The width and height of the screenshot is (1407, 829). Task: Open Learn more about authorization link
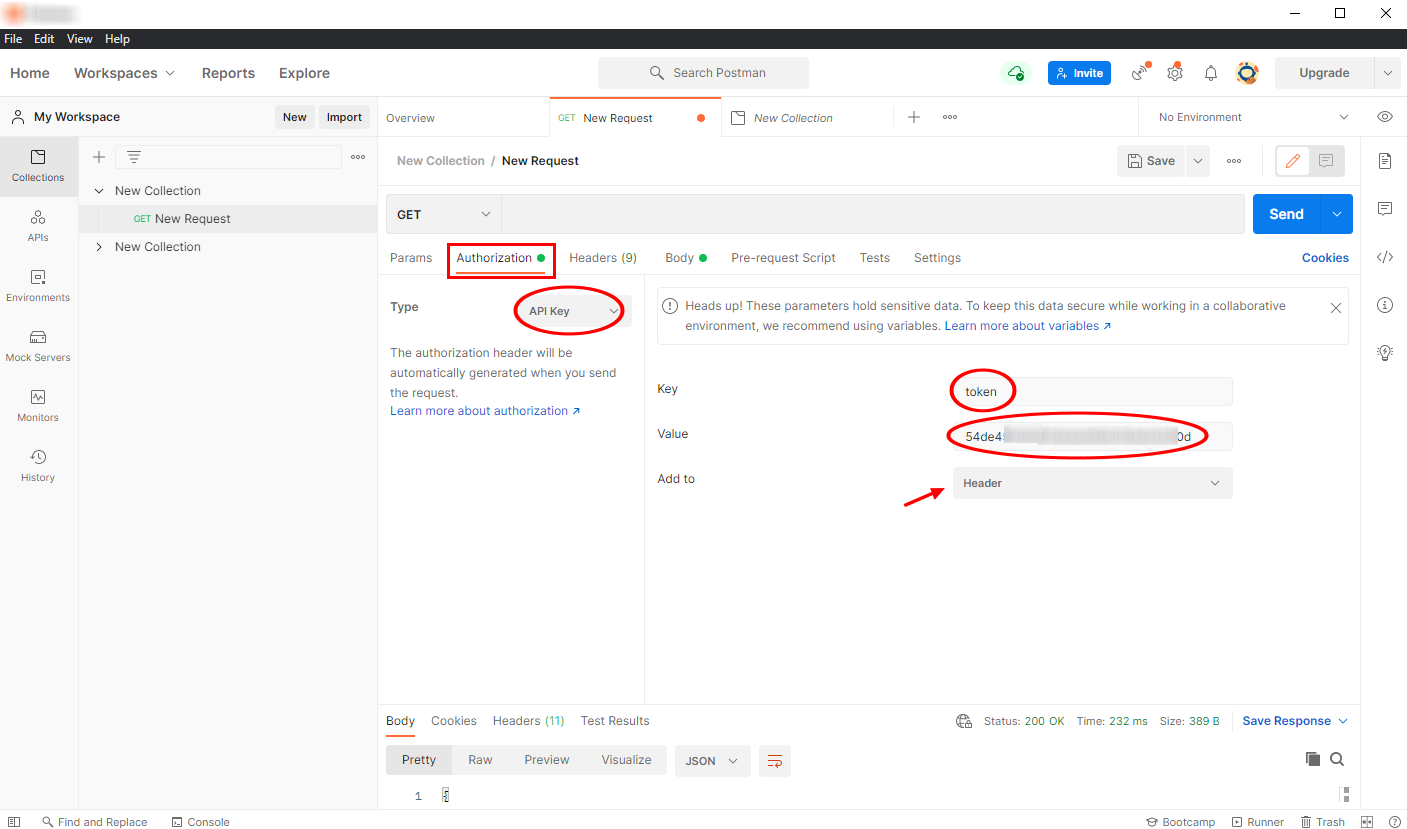(485, 411)
